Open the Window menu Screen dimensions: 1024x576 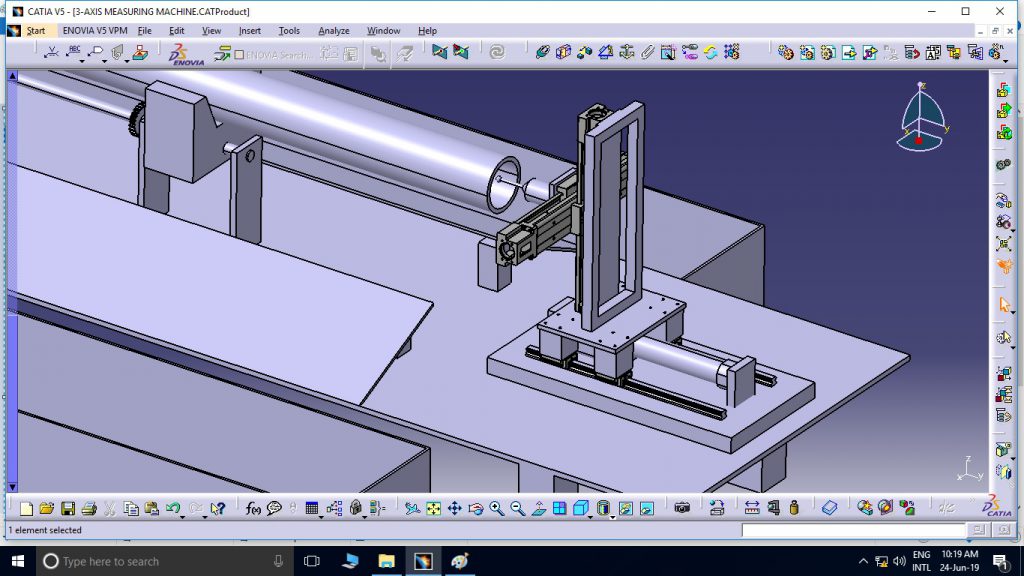click(x=383, y=31)
